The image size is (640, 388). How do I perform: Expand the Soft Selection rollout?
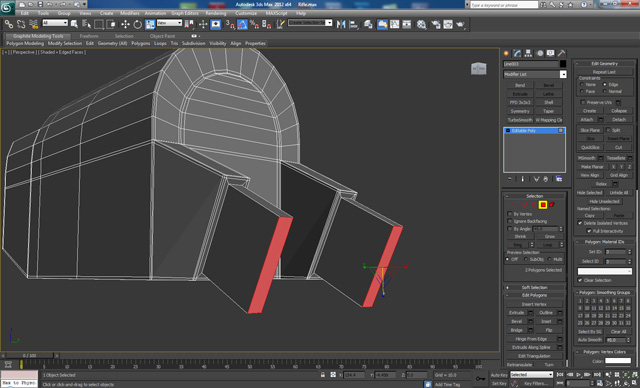click(534, 287)
